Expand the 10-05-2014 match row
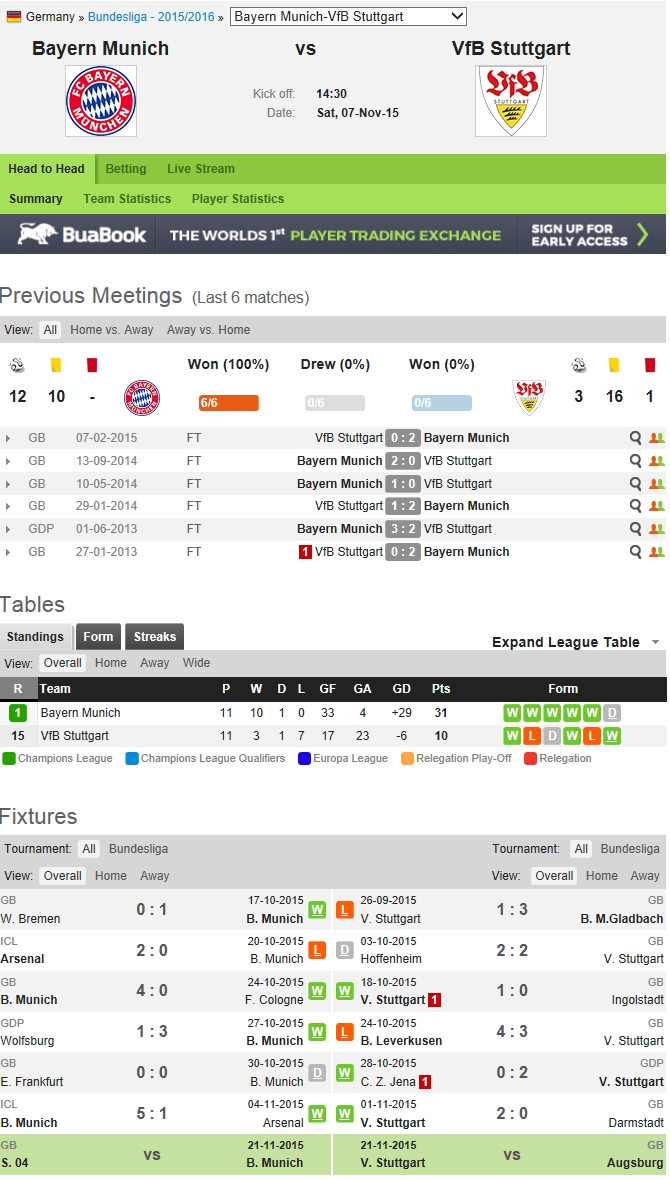 [x=9, y=484]
